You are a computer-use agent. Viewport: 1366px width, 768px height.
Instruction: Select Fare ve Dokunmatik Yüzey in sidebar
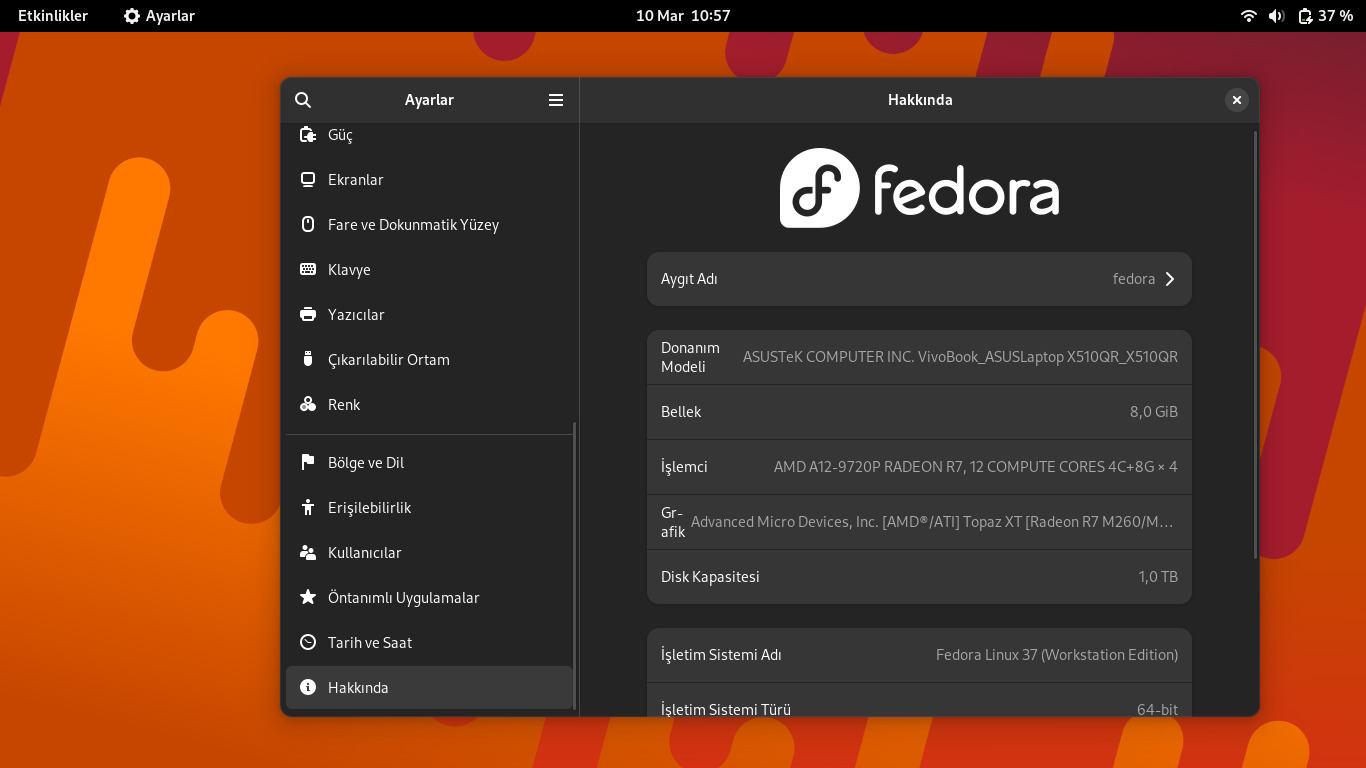point(429,225)
